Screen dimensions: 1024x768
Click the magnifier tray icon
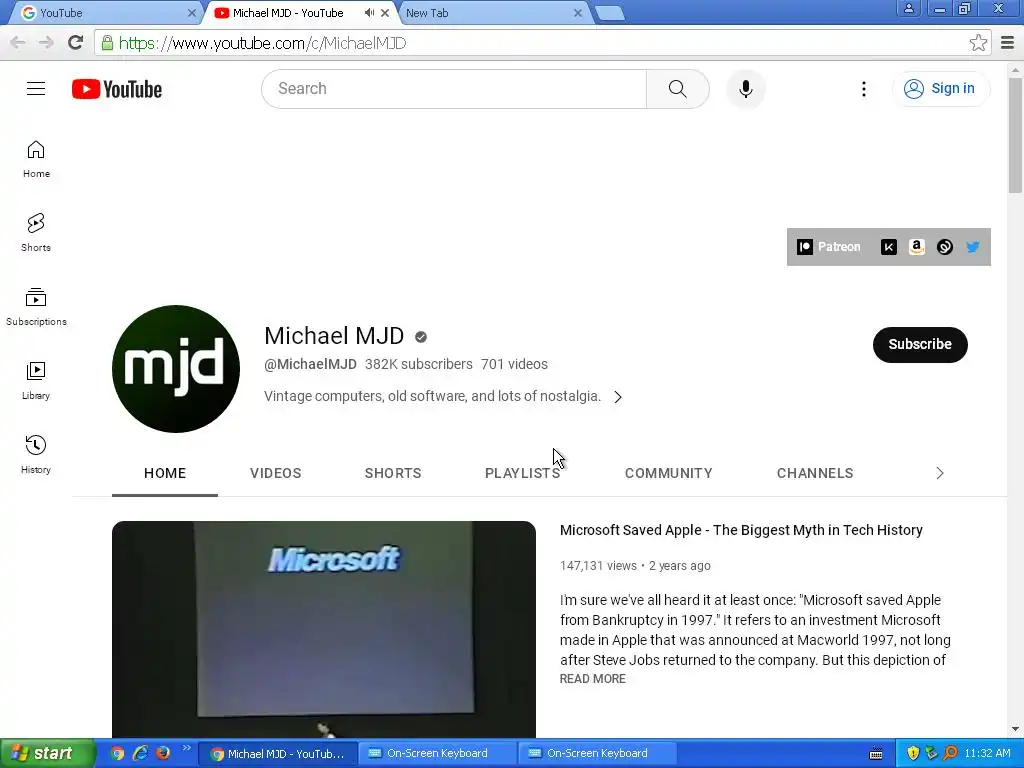click(x=951, y=754)
